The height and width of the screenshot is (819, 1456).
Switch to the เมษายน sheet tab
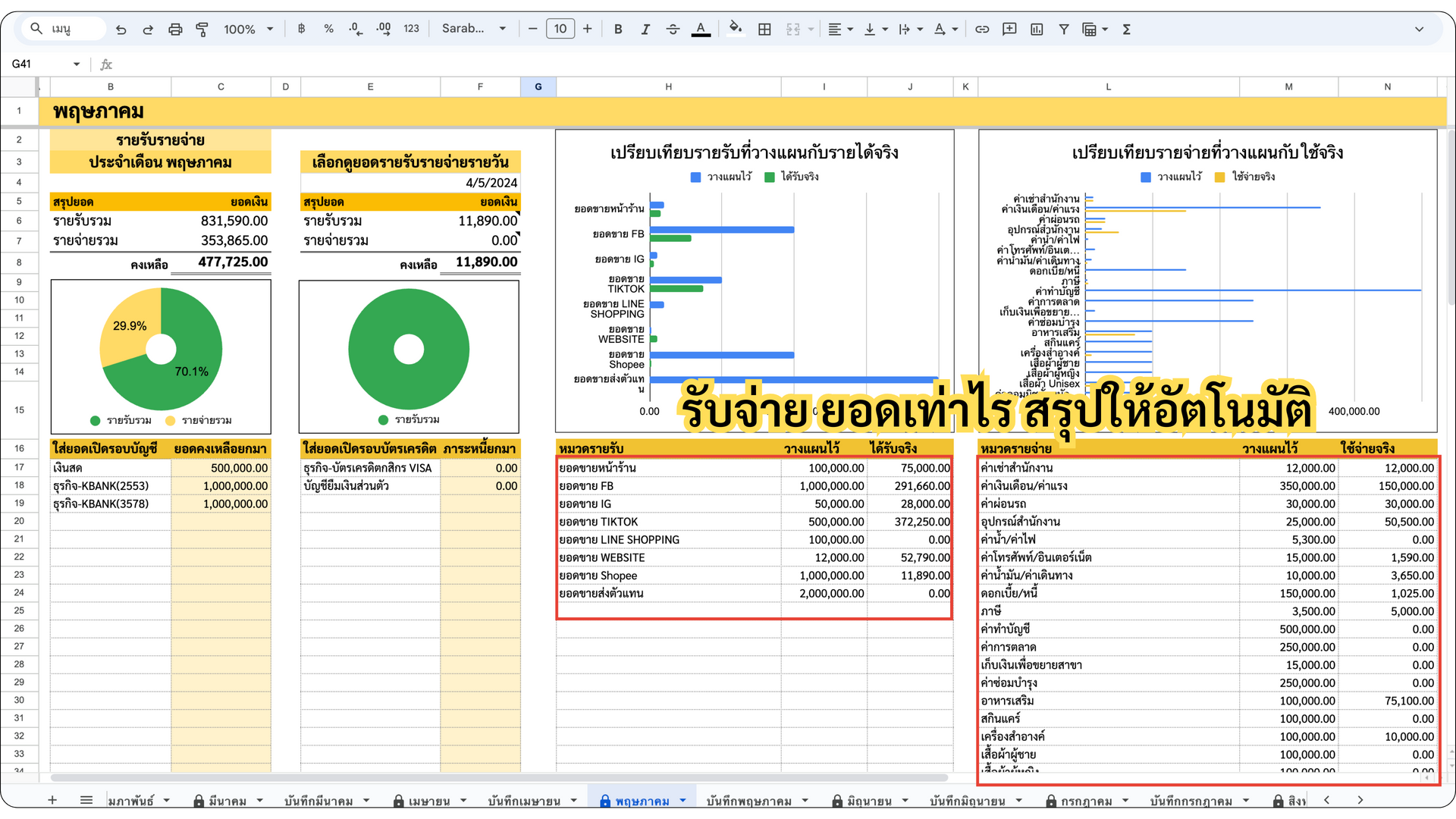(428, 801)
